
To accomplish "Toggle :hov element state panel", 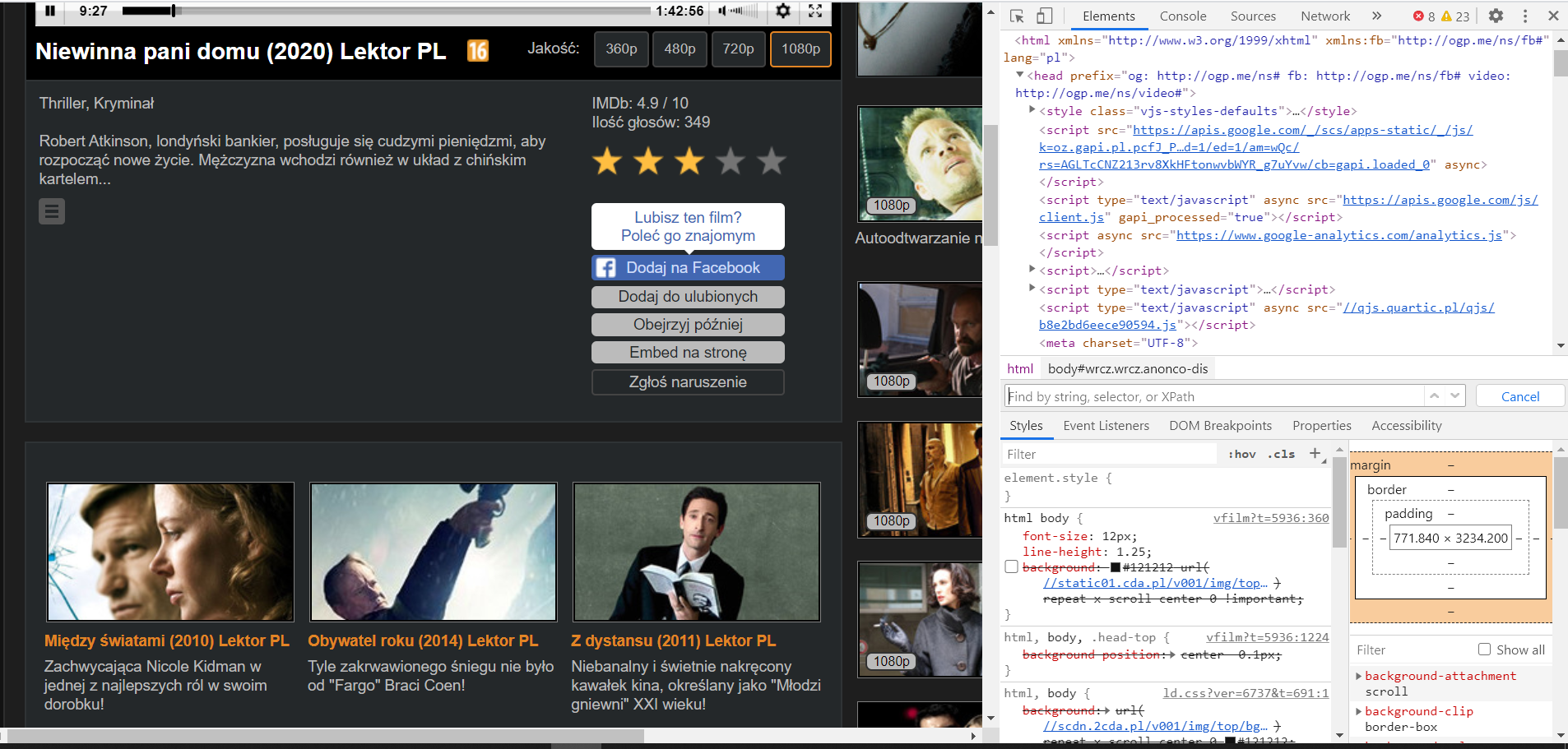I will coord(1241,454).
